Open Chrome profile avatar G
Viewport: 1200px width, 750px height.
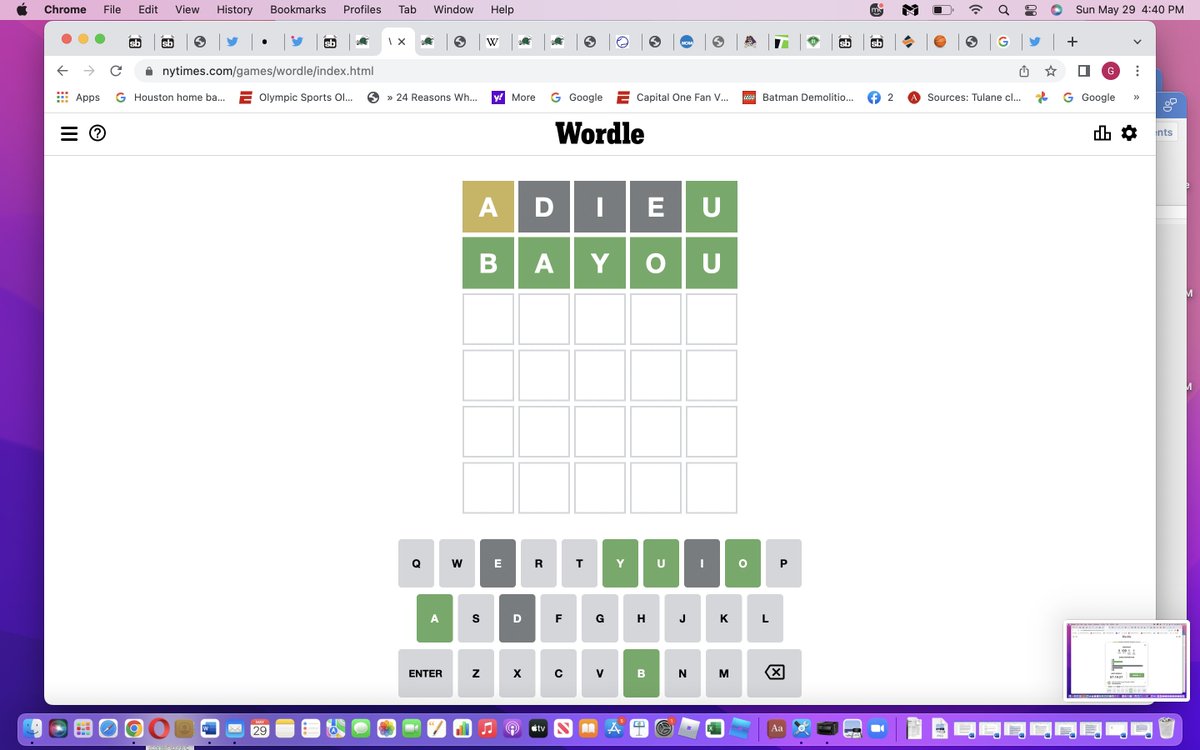(1110, 71)
